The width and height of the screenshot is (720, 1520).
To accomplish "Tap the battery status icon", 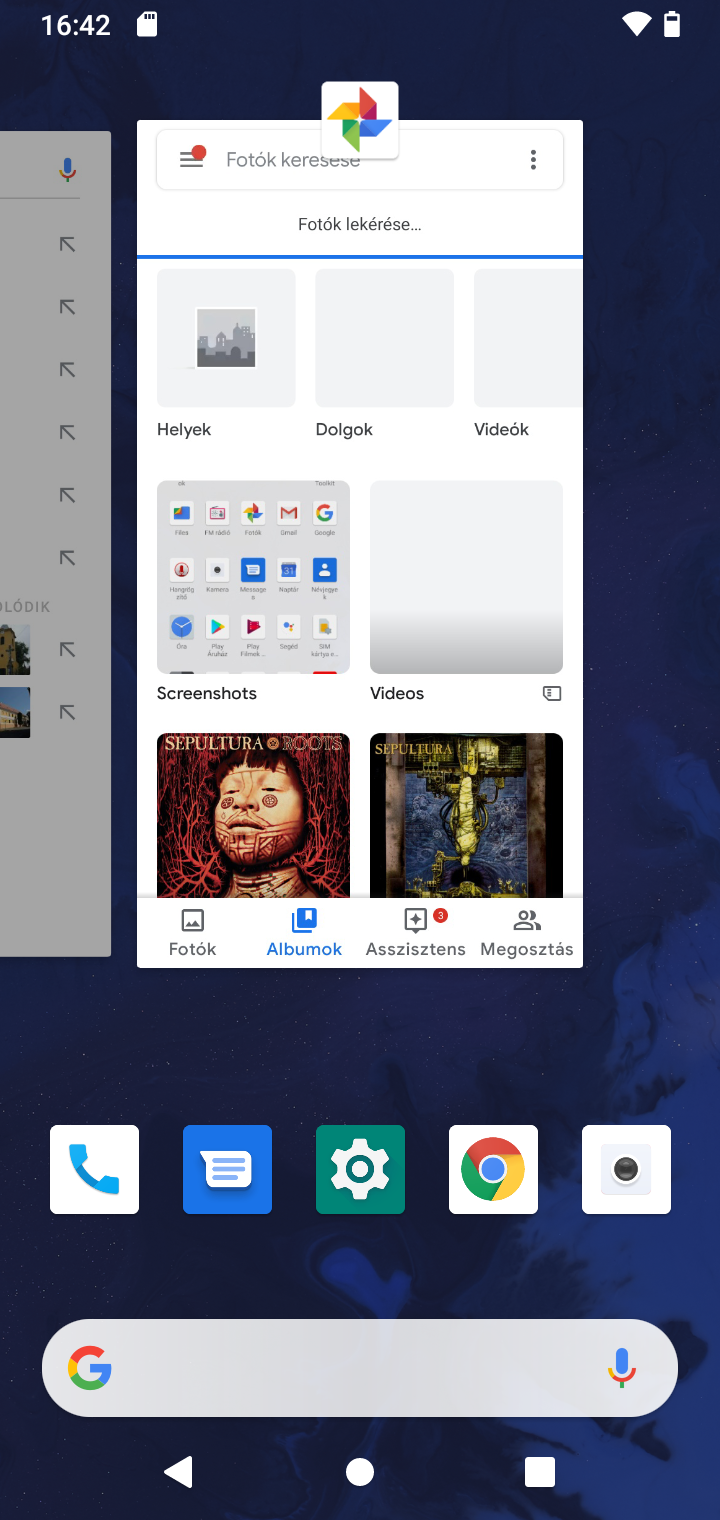I will coord(672,24).
